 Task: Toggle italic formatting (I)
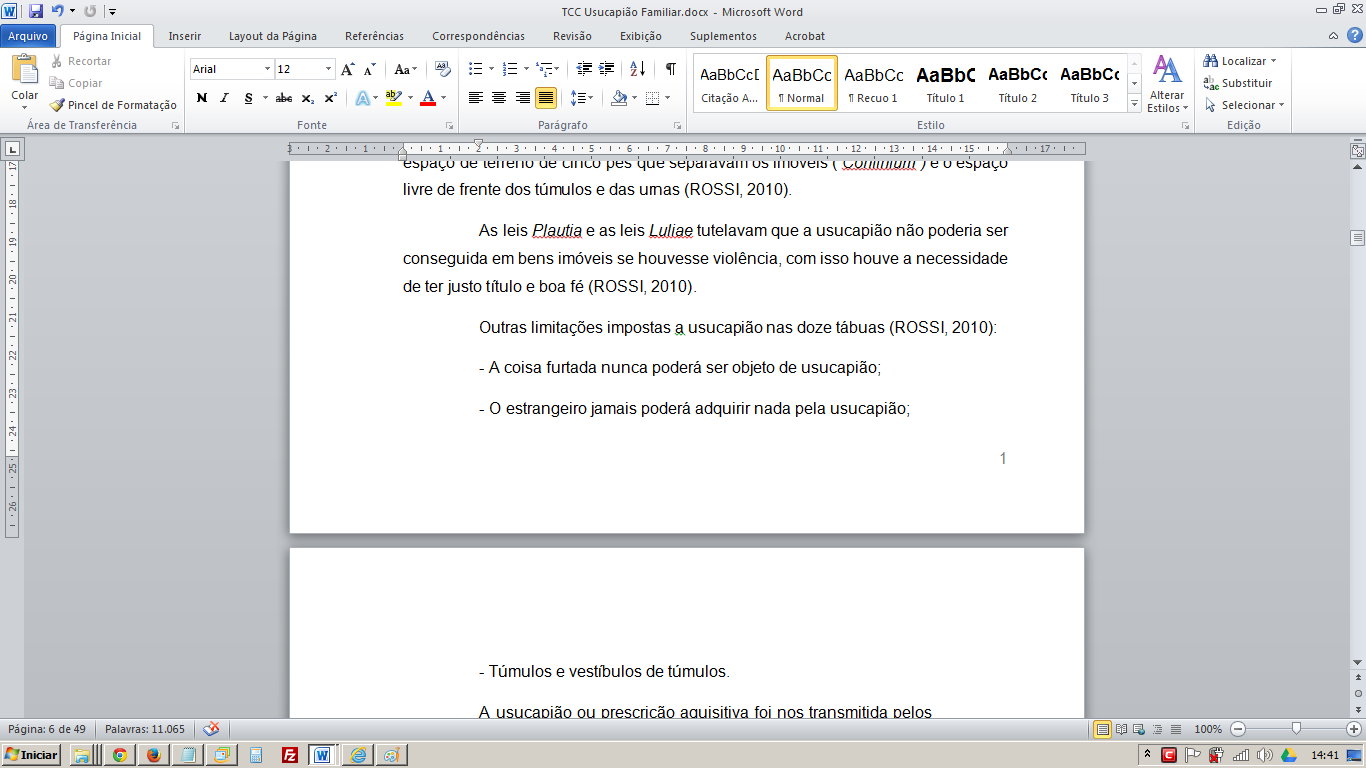224,98
